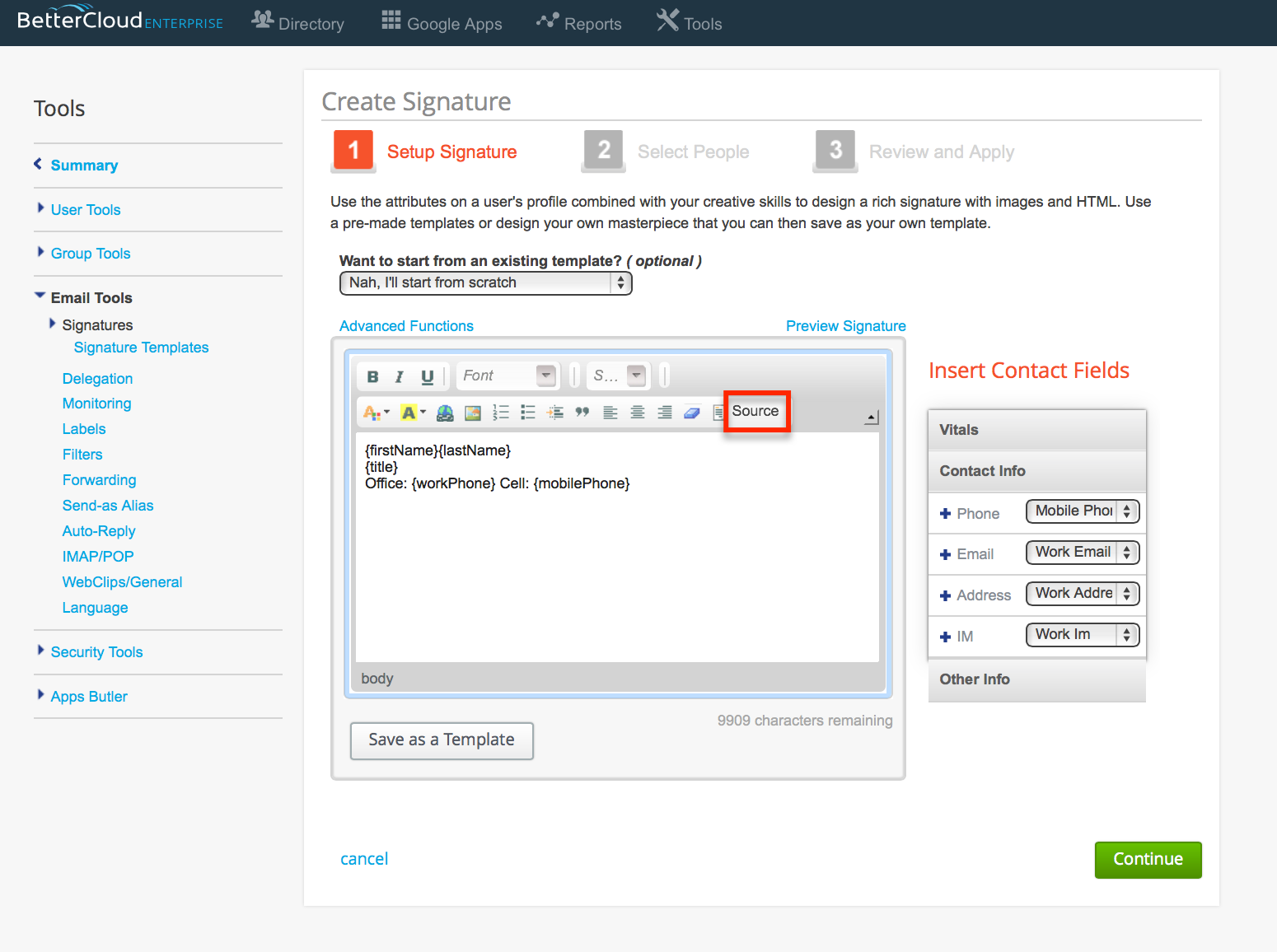Open the template selection dropdown
The image size is (1277, 952).
click(x=485, y=282)
